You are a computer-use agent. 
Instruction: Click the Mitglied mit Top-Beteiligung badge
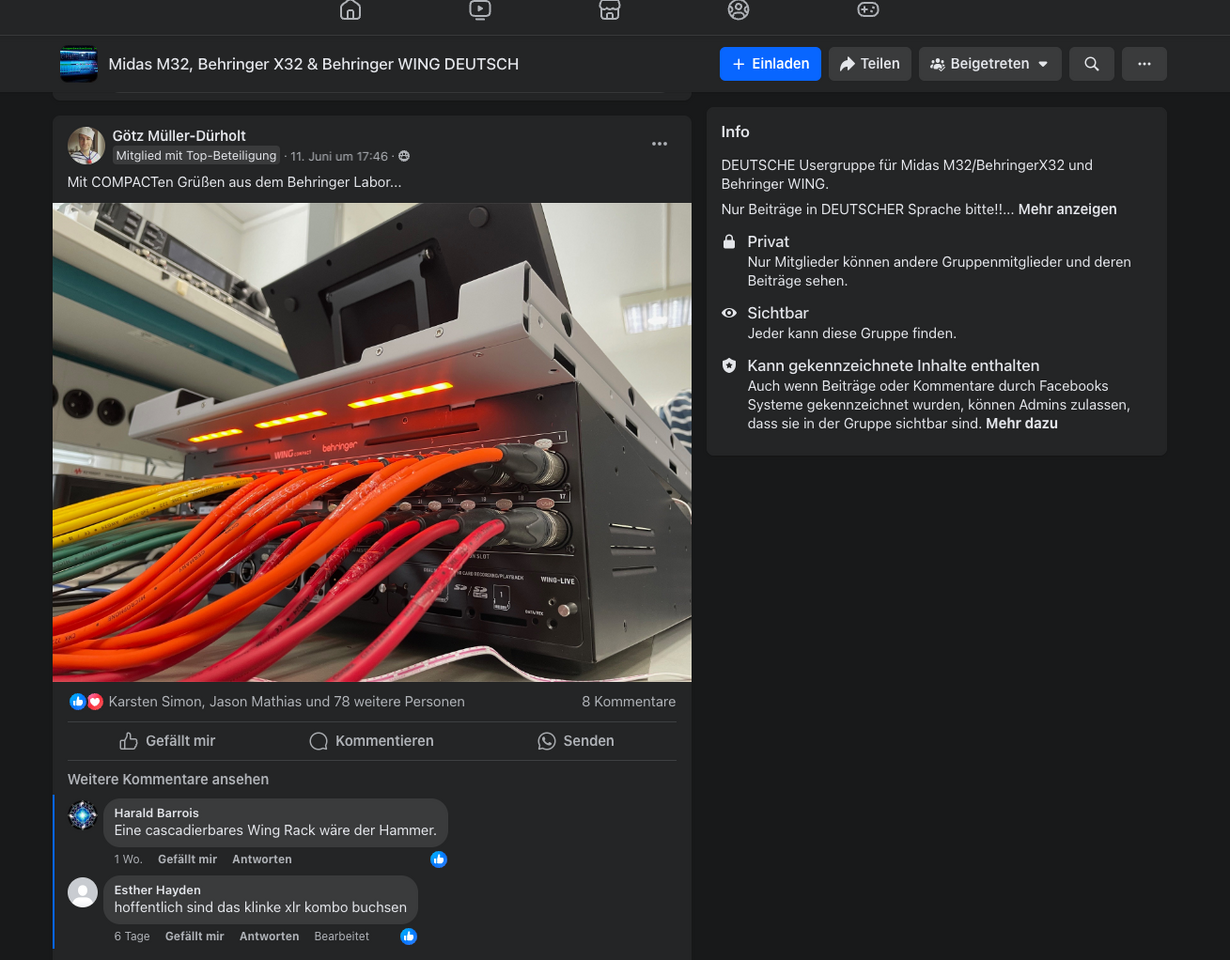(x=196, y=156)
